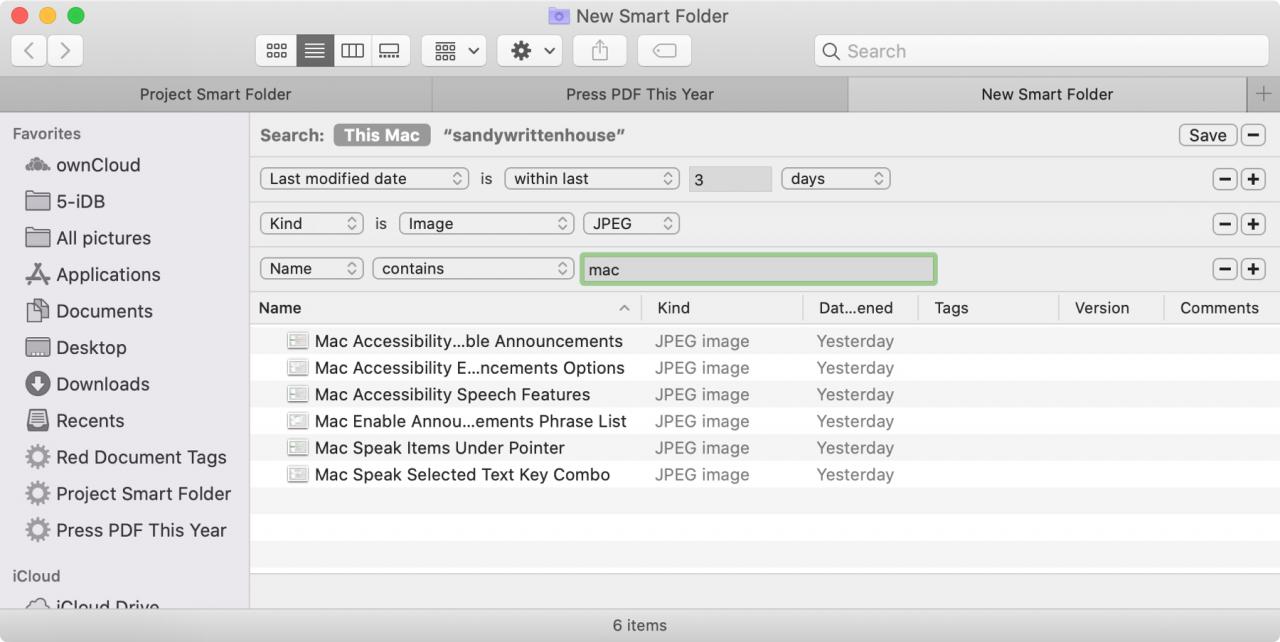Switch to list view
The height and width of the screenshot is (642, 1280).
[x=315, y=51]
